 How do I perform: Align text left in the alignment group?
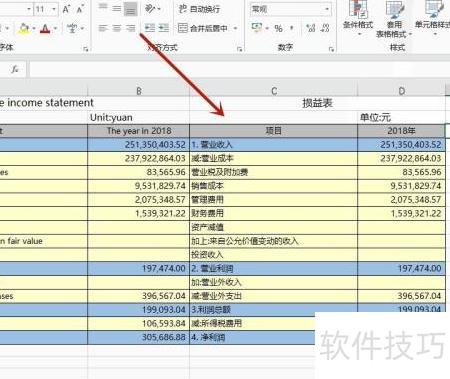(103, 28)
